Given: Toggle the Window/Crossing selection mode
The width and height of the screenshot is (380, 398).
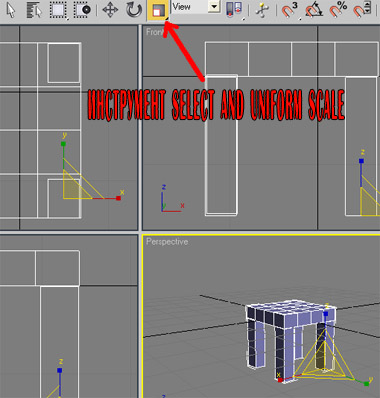Looking at the screenshot, I should pyautogui.click(x=82, y=10).
